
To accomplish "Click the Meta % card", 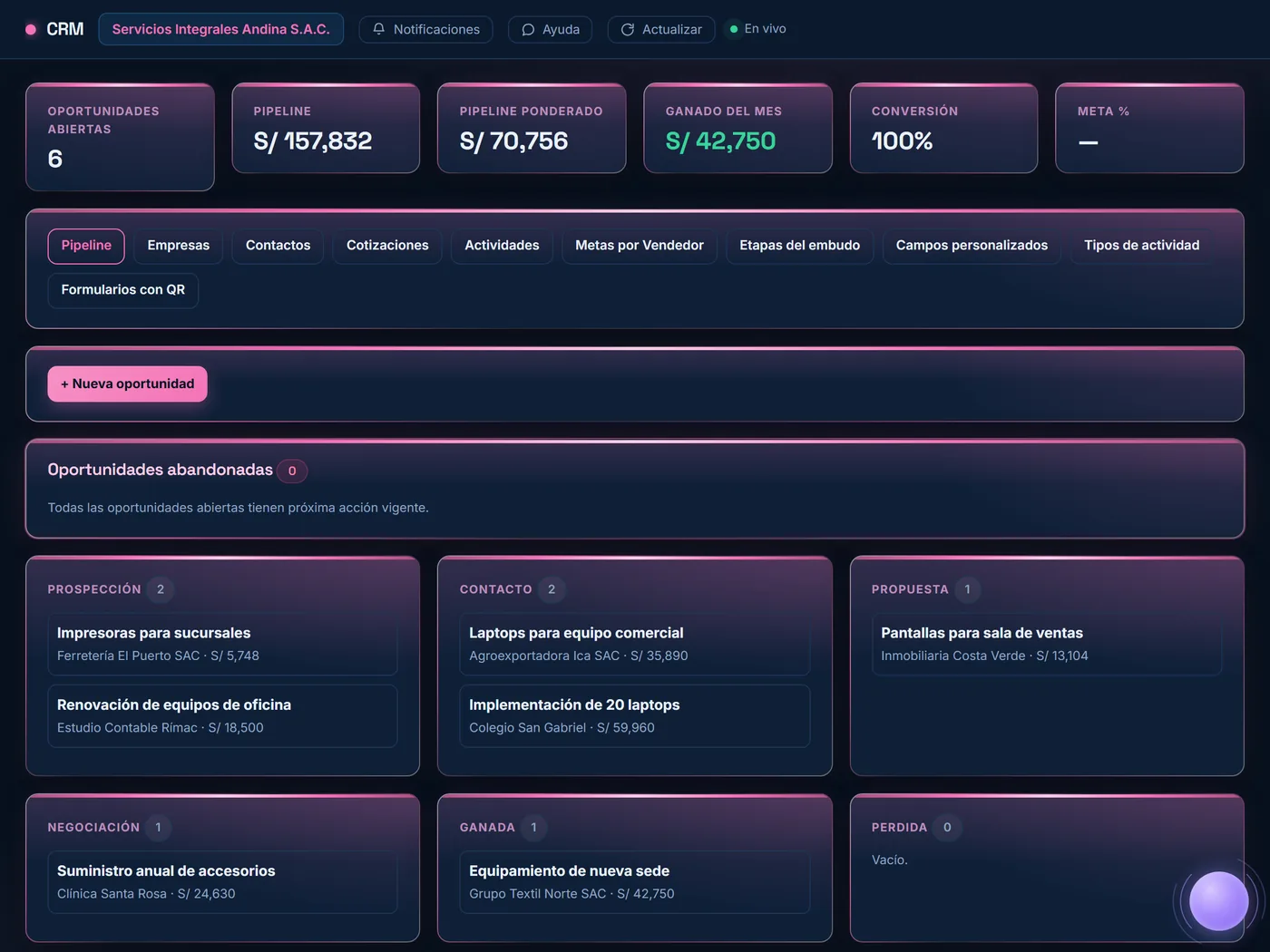I will [x=1149, y=128].
